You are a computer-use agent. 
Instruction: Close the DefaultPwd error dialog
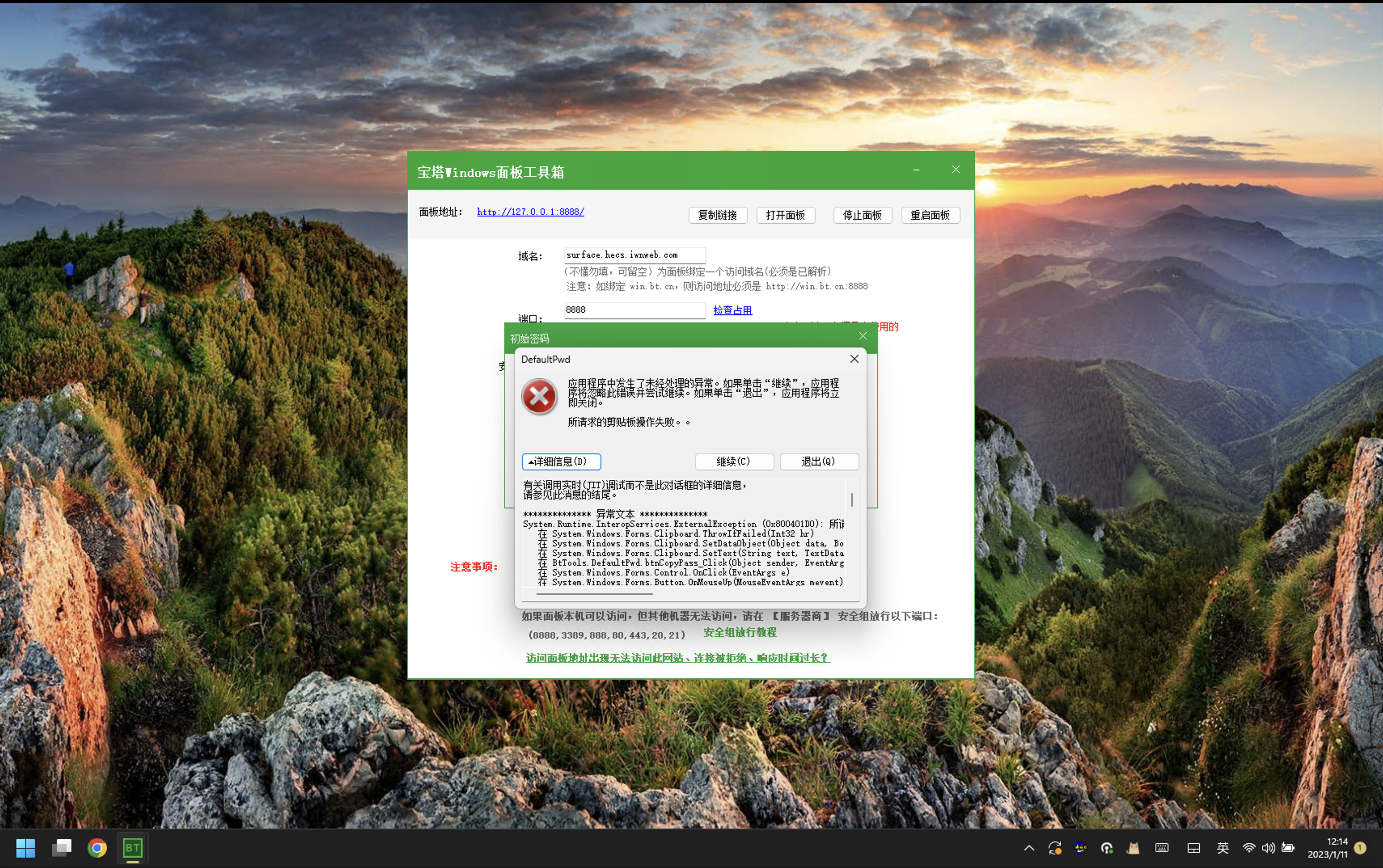(854, 359)
